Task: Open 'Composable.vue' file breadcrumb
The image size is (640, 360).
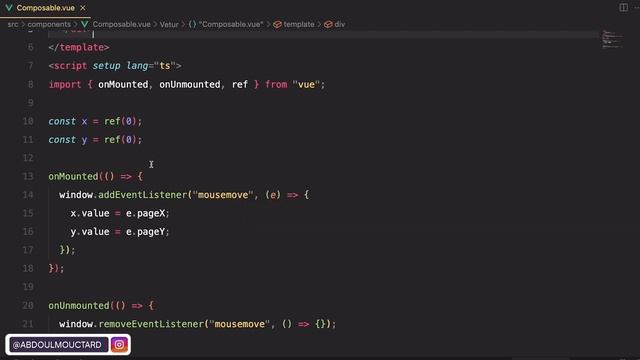Action: tap(121, 24)
